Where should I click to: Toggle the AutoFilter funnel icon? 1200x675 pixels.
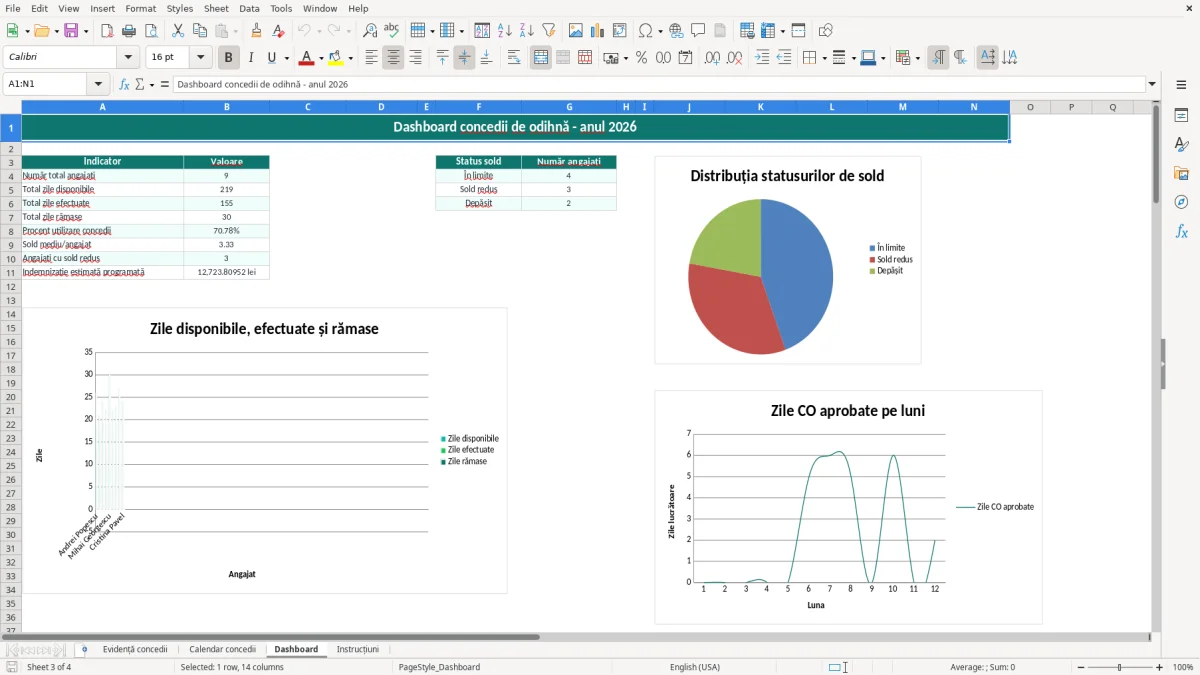[x=549, y=31]
